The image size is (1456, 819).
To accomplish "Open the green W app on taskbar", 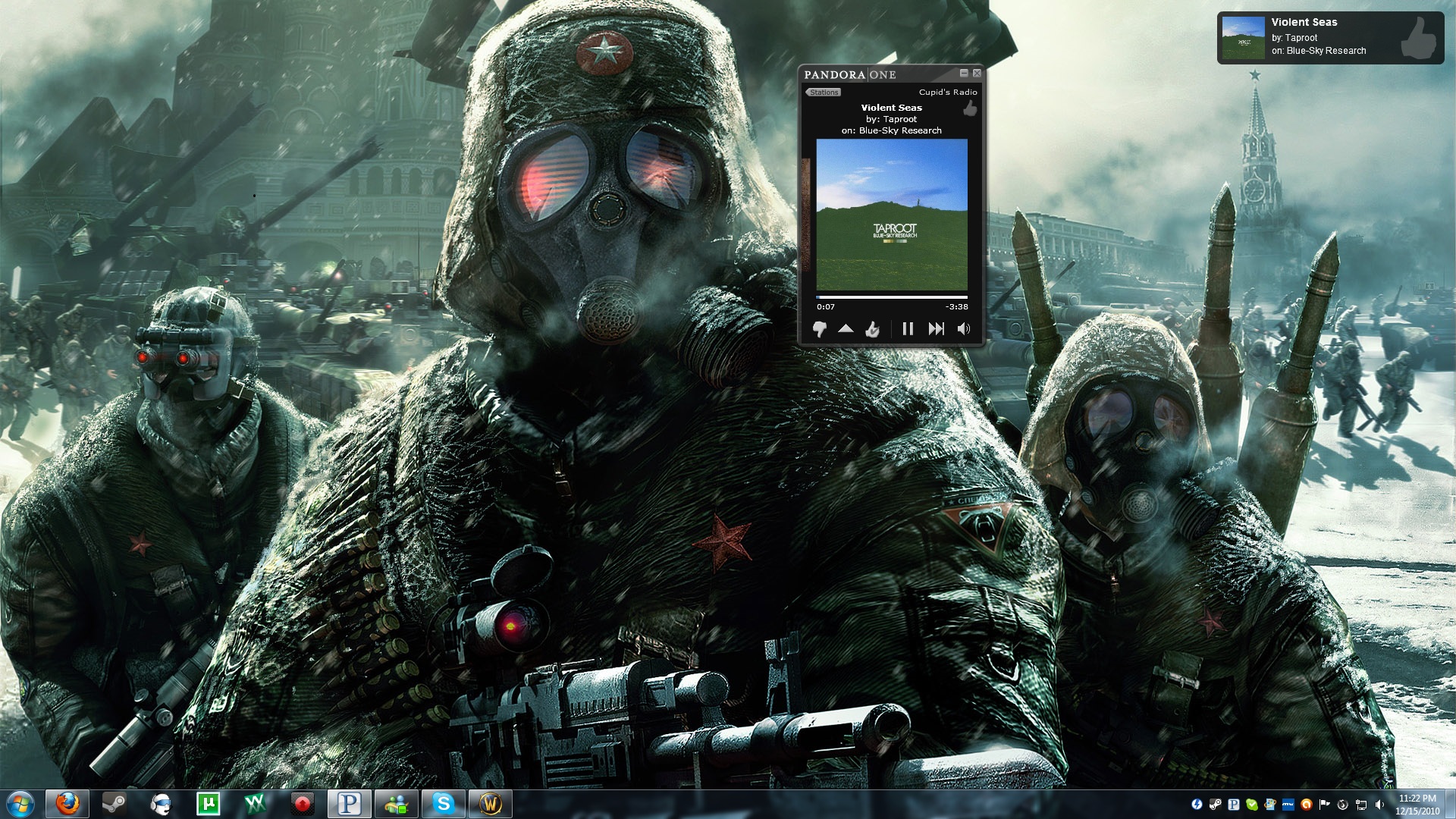I will click(256, 804).
